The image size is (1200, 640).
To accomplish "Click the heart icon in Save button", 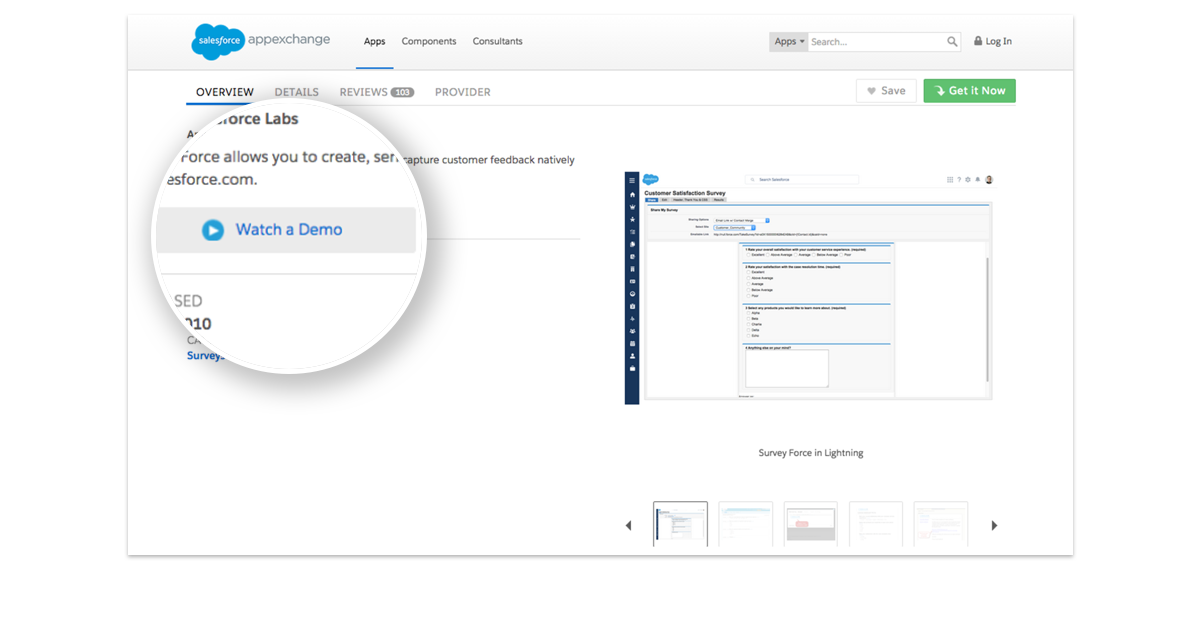I will pyautogui.click(x=871, y=91).
